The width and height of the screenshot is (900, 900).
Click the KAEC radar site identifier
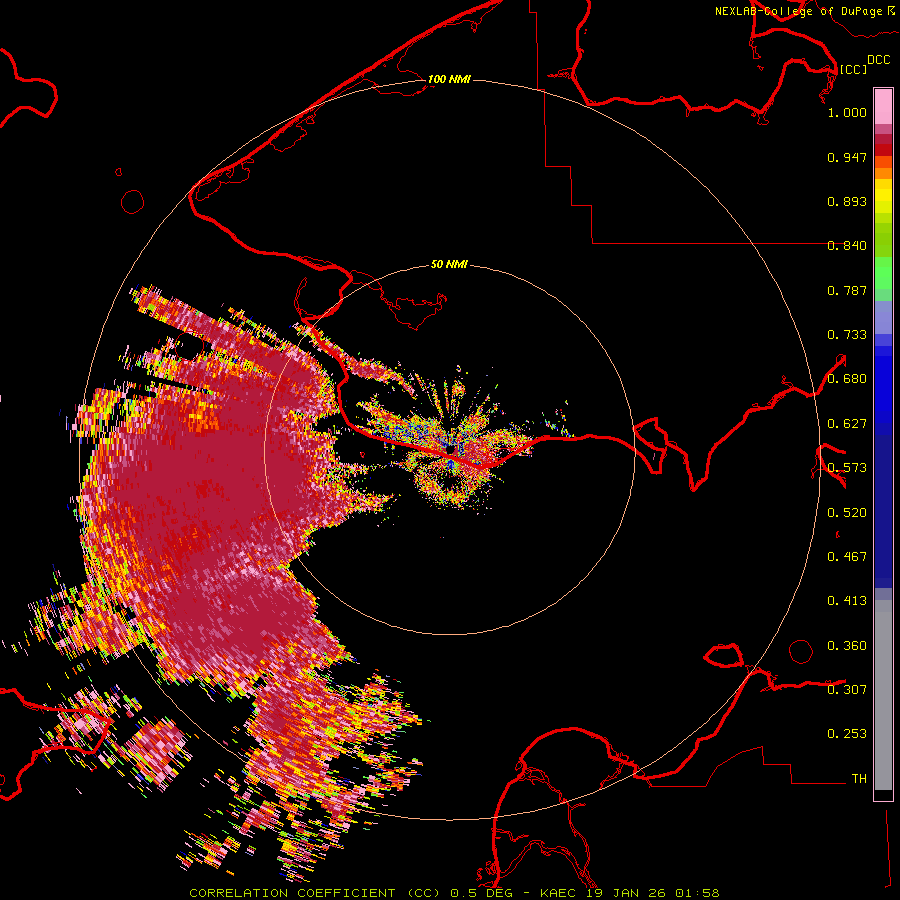558,893
